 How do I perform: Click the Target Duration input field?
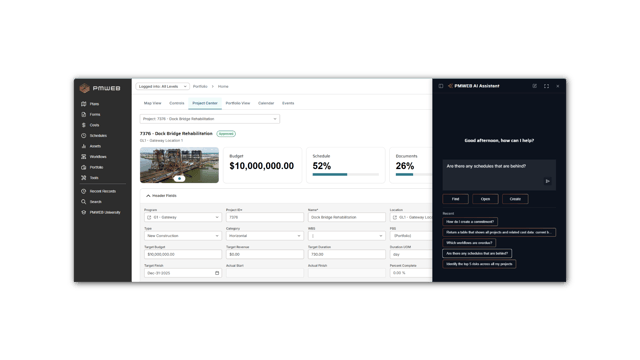pos(347,254)
